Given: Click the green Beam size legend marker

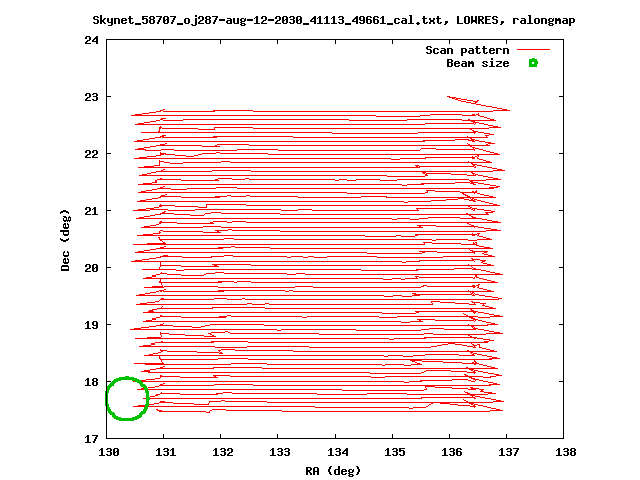Looking at the screenshot, I should 533,63.
